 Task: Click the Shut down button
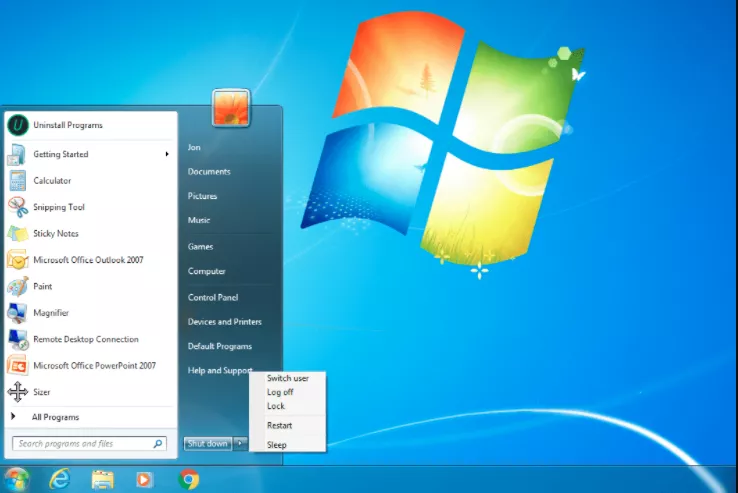point(208,444)
